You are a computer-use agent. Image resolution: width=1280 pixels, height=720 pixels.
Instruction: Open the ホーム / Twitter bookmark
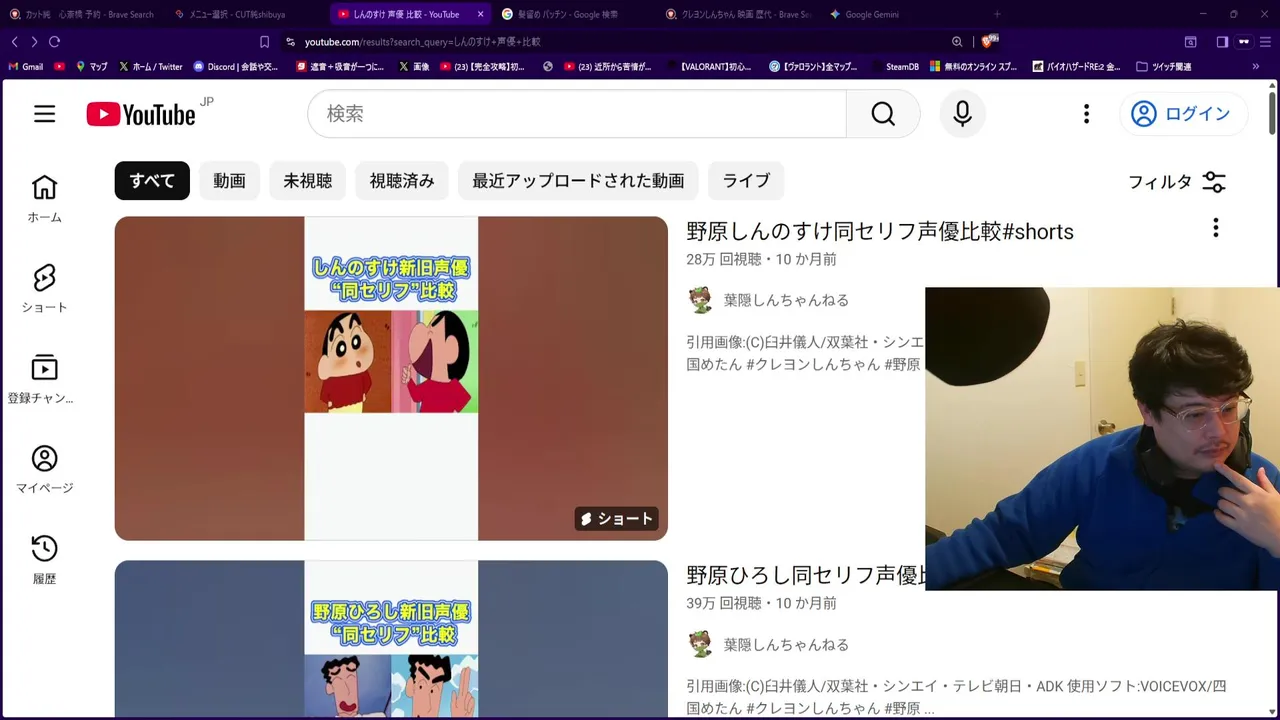(x=150, y=67)
